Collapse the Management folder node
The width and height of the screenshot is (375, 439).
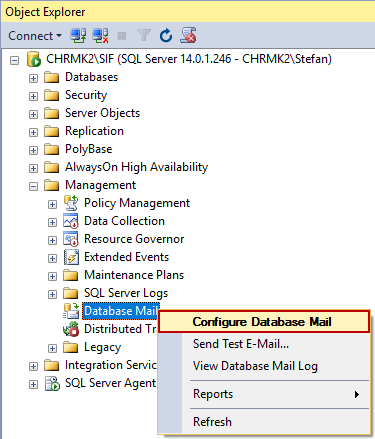(33, 186)
